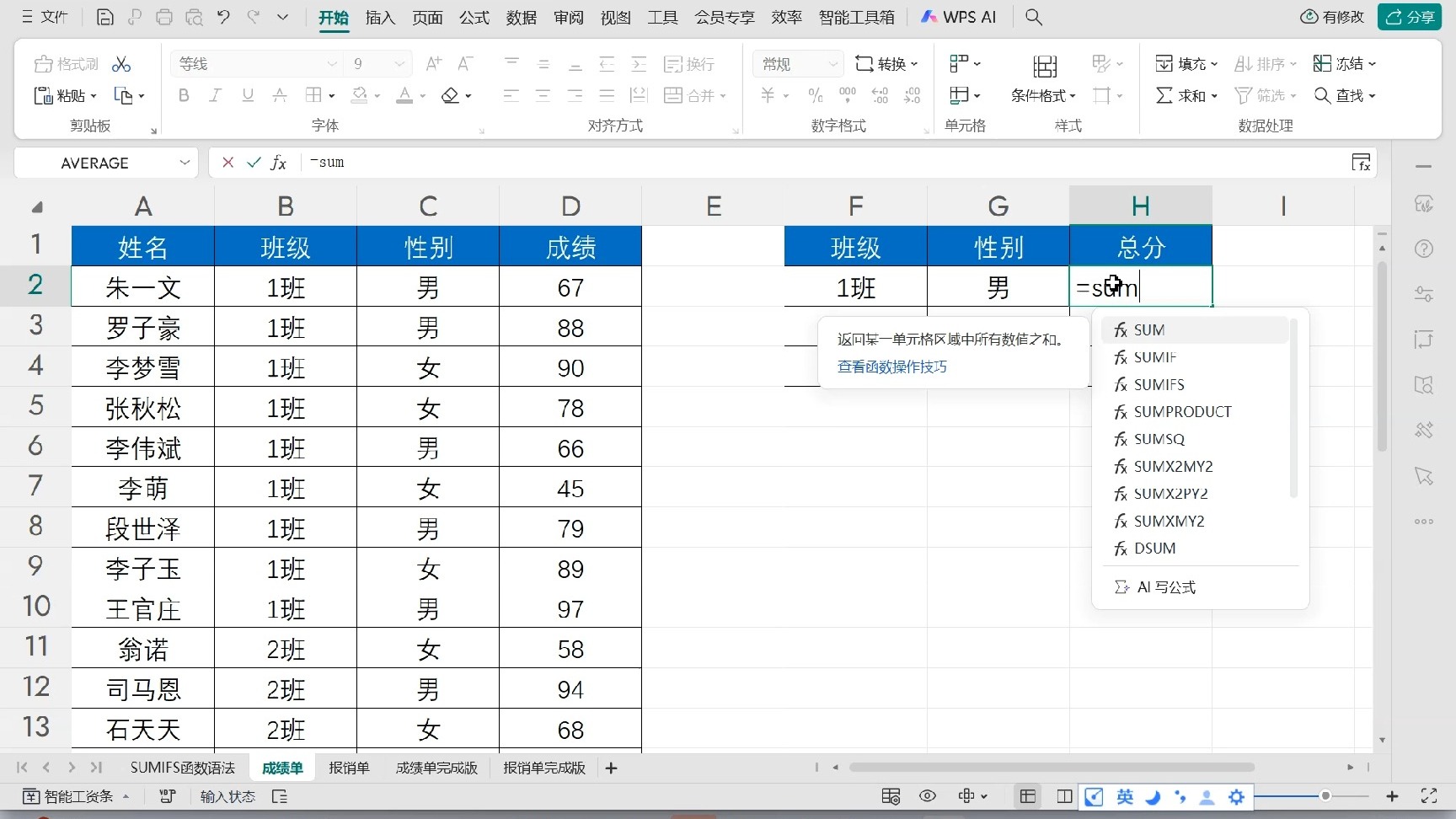
Task: Select SUMPRODUCT from function suggestions
Action: click(x=1195, y=412)
